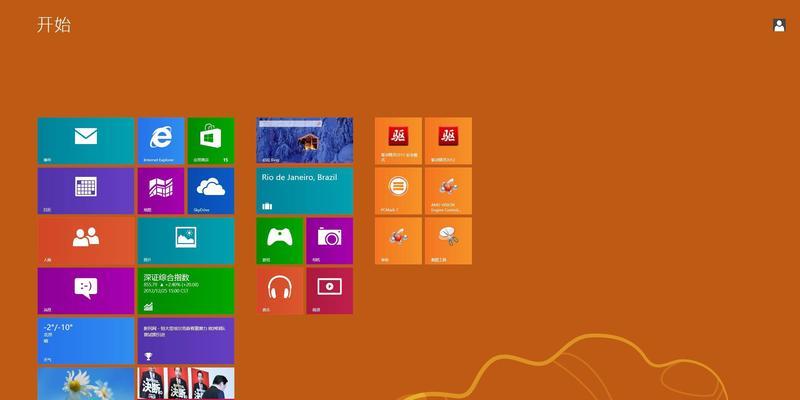Open the Video play-screen tile
This screenshot has width=800, height=400.
coord(330,291)
